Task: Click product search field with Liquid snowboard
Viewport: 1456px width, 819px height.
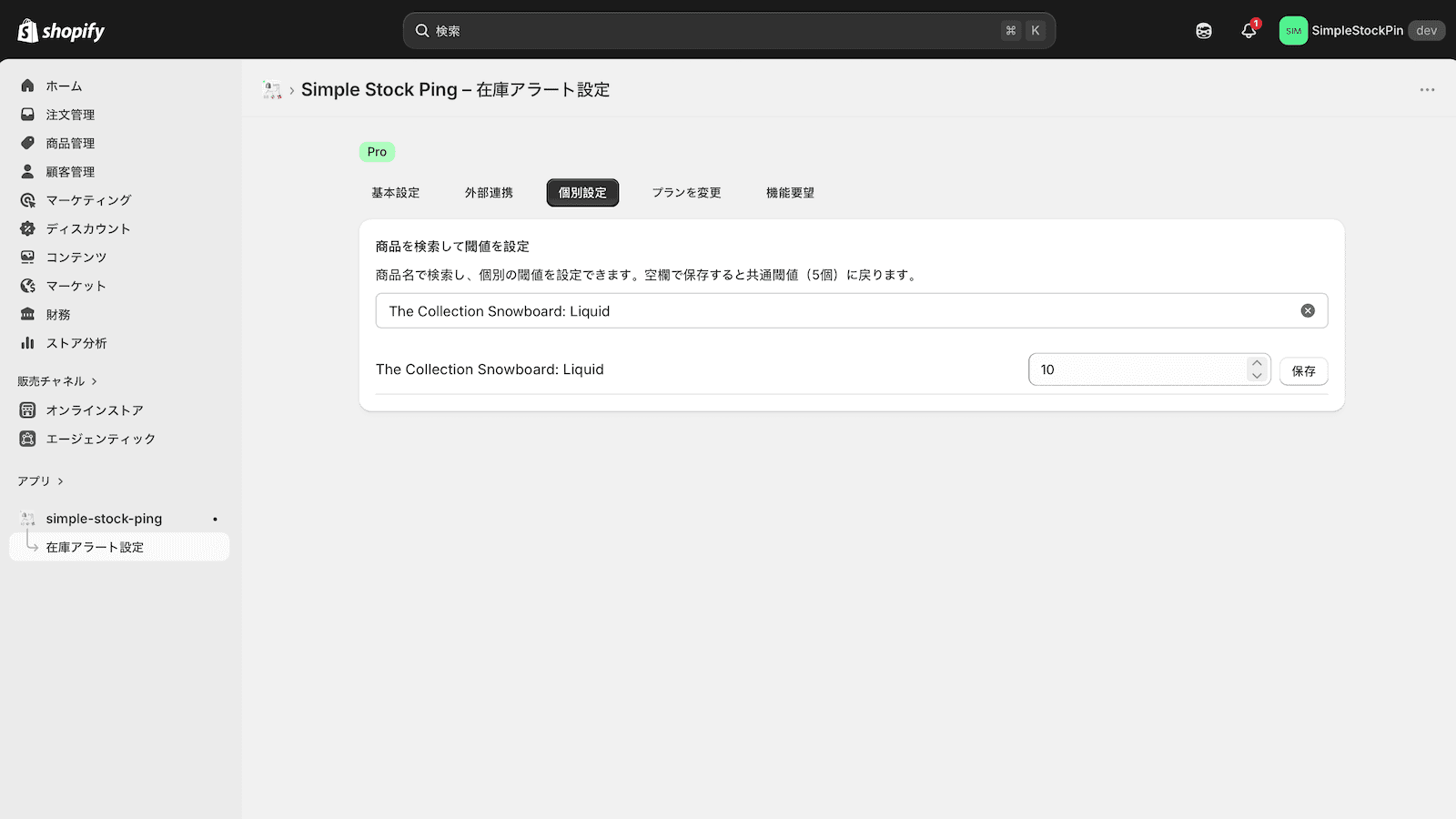Action: click(x=852, y=311)
